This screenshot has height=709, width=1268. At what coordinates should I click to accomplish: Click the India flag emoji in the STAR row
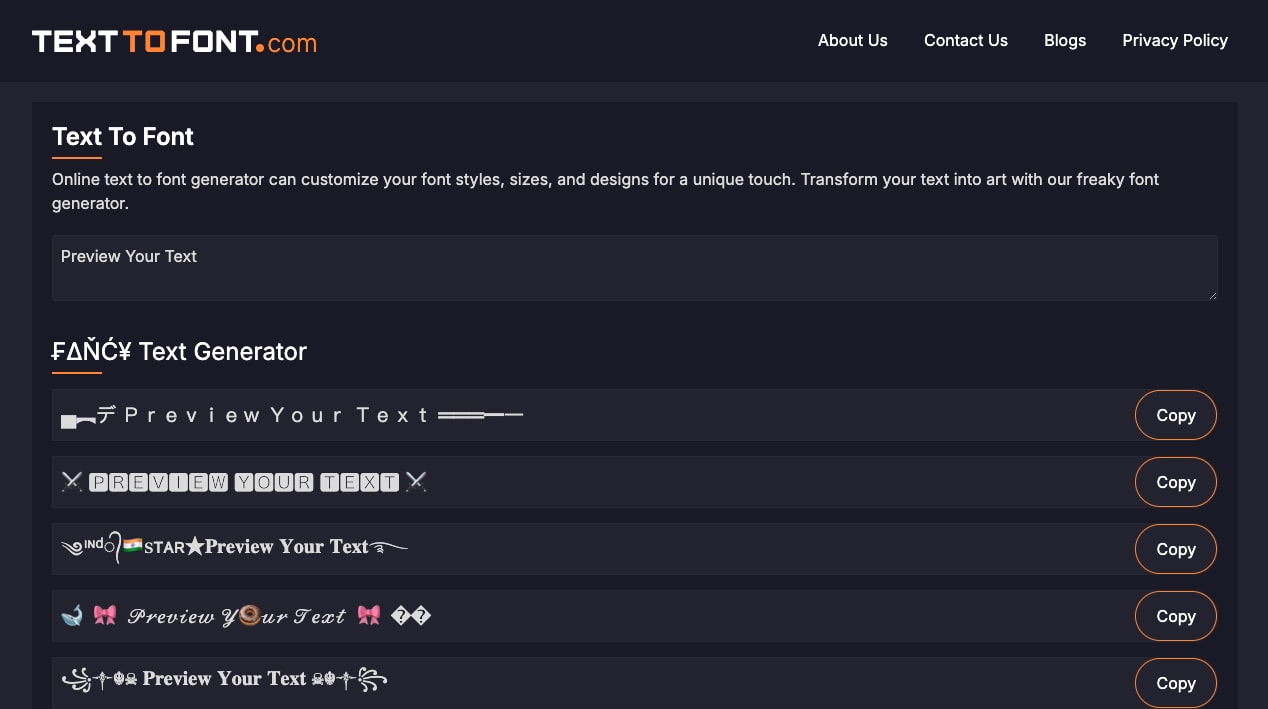[x=132, y=546]
